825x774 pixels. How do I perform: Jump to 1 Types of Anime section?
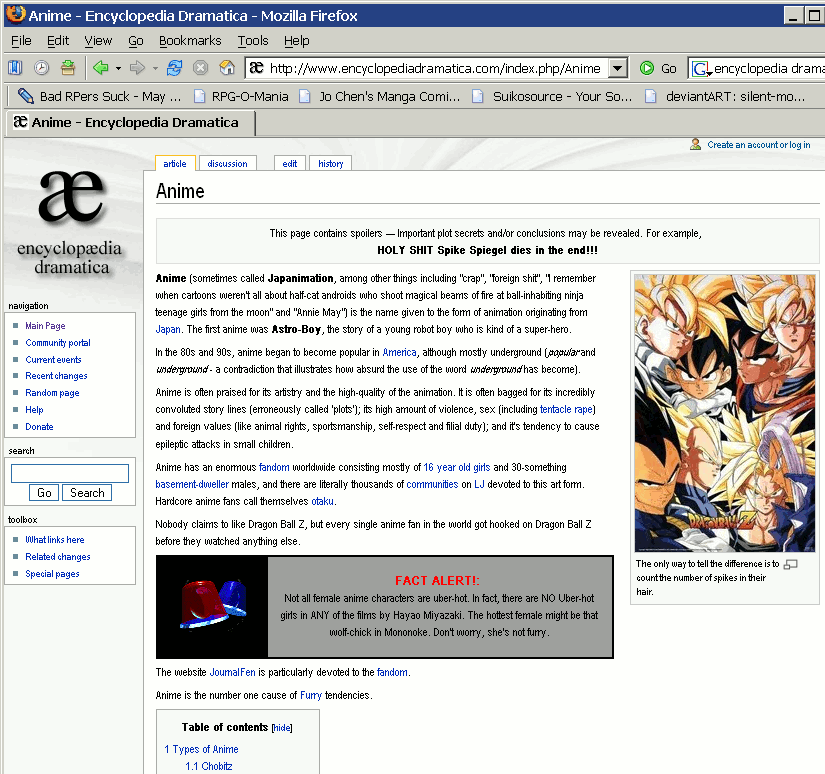[x=201, y=749]
